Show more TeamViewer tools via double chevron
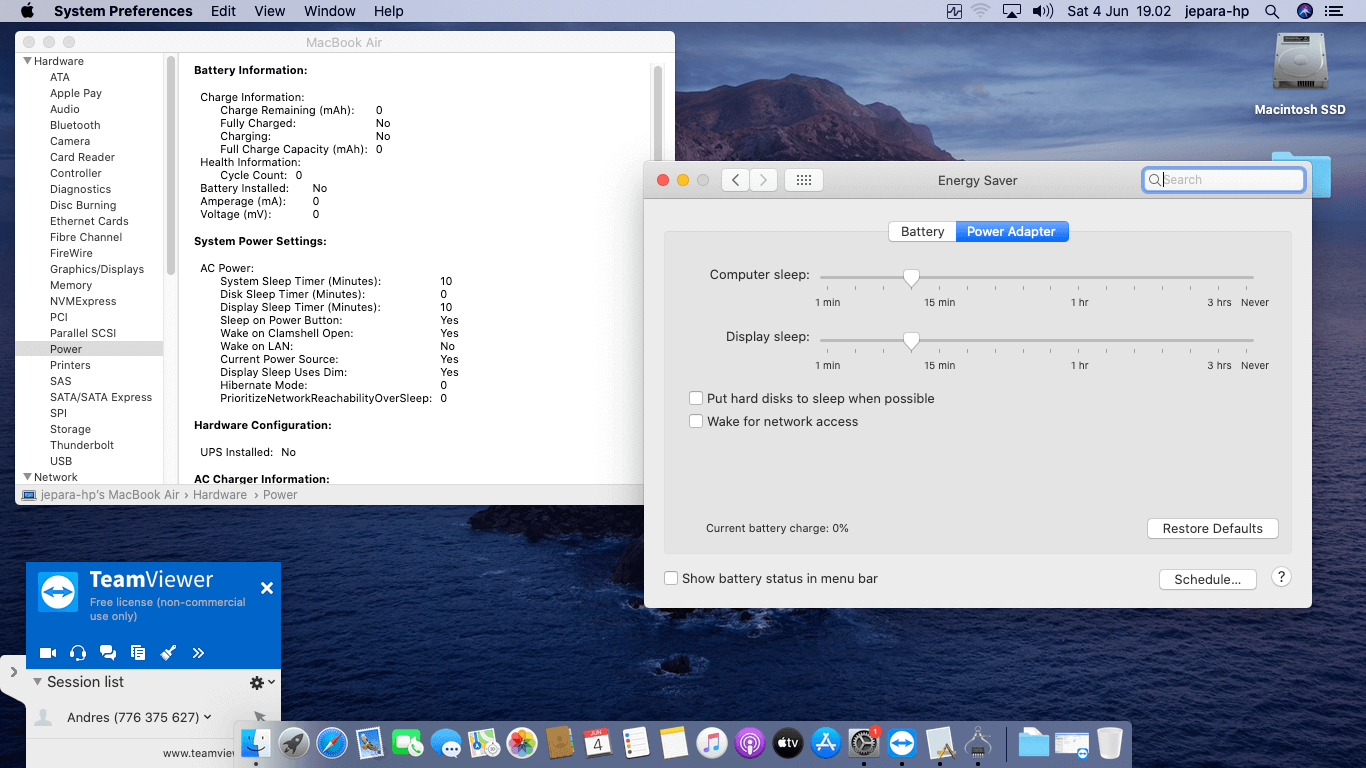 pos(198,653)
